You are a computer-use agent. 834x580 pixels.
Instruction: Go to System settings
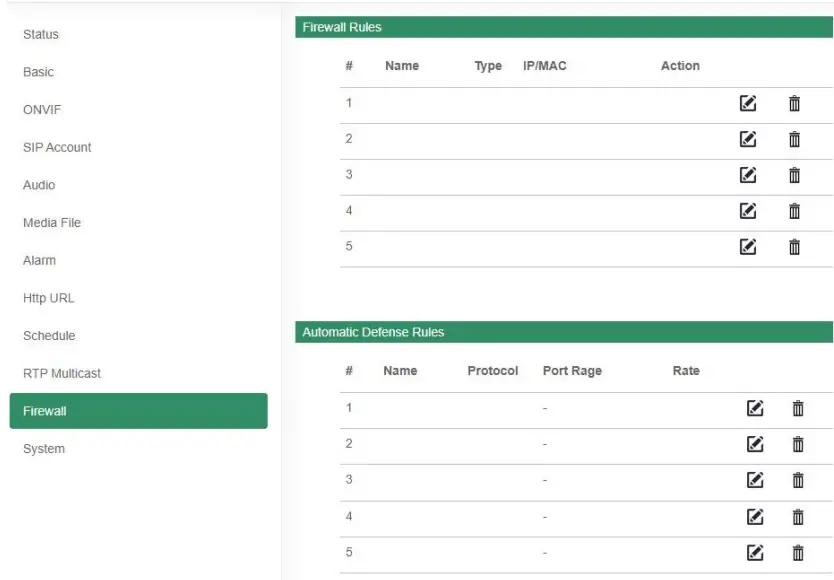click(44, 449)
